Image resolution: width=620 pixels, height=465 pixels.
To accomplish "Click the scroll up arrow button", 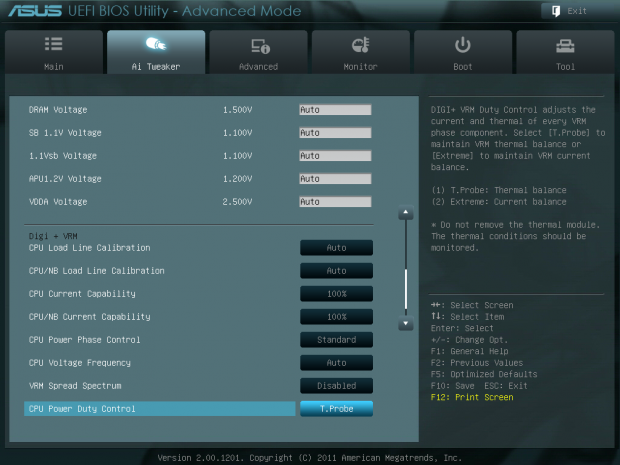I will click(406, 212).
